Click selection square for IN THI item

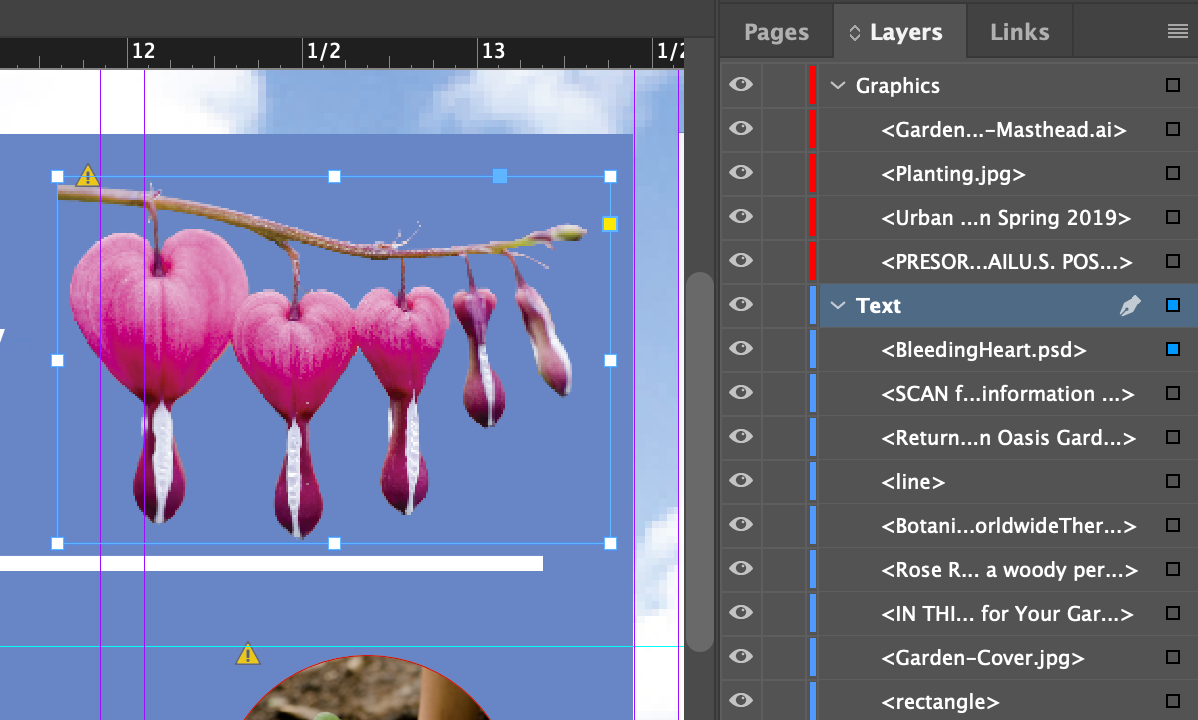1173,613
